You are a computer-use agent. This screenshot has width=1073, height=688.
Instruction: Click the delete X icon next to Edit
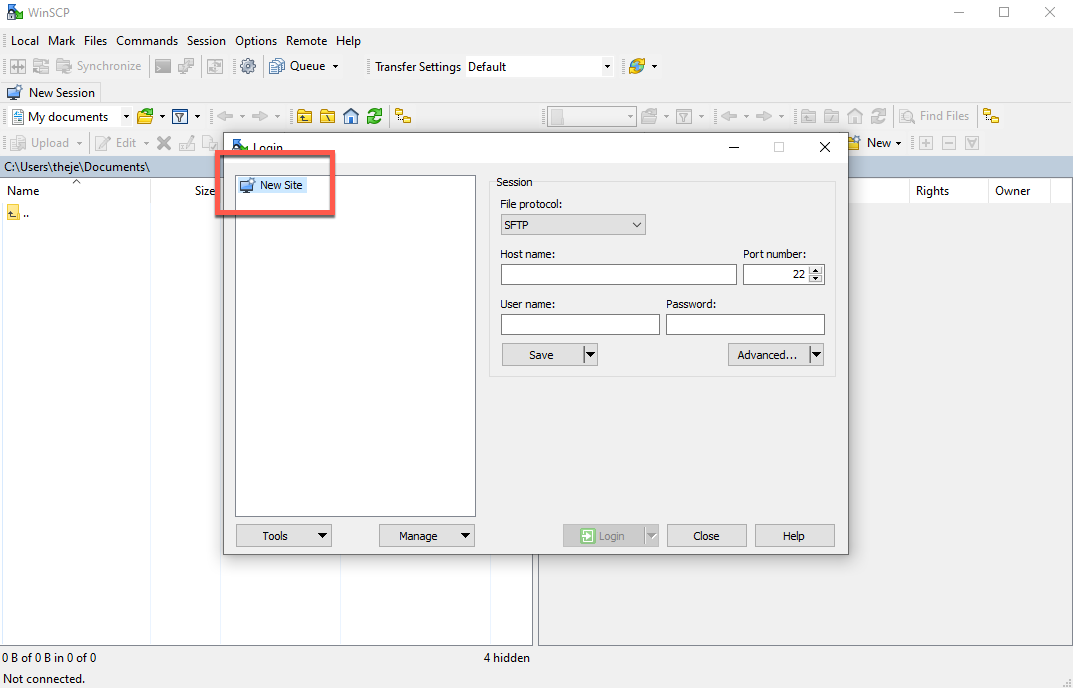[x=164, y=143]
